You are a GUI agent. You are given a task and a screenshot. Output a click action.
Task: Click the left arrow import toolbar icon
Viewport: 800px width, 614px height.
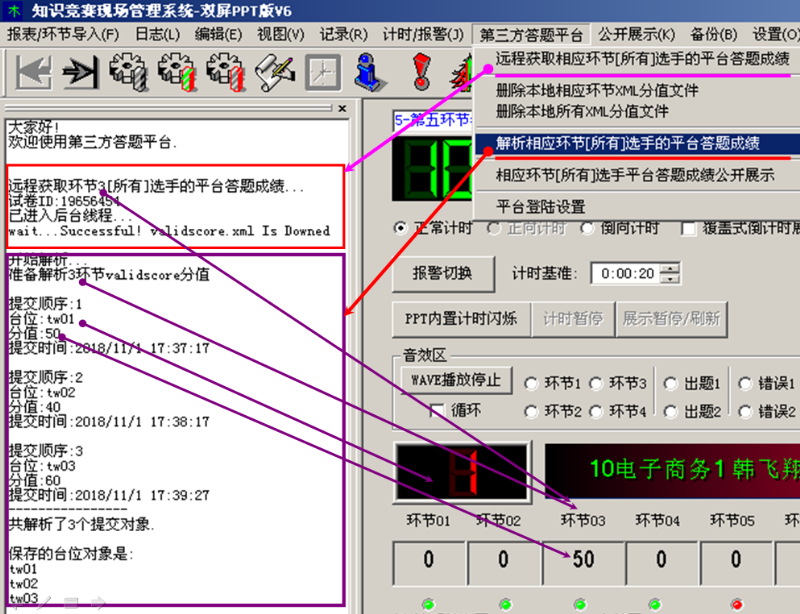click(x=32, y=73)
